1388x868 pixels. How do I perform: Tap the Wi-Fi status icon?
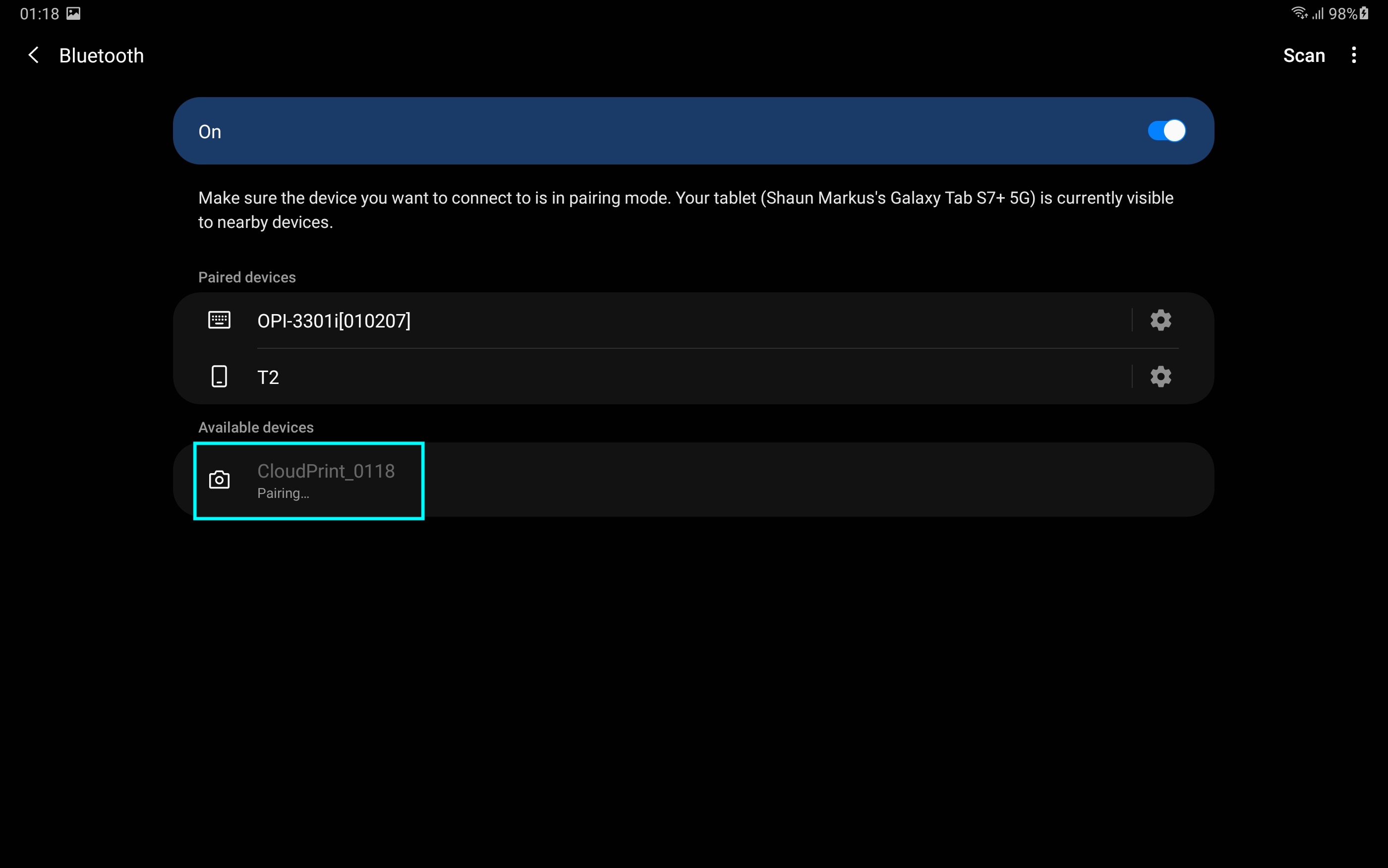(x=1299, y=12)
